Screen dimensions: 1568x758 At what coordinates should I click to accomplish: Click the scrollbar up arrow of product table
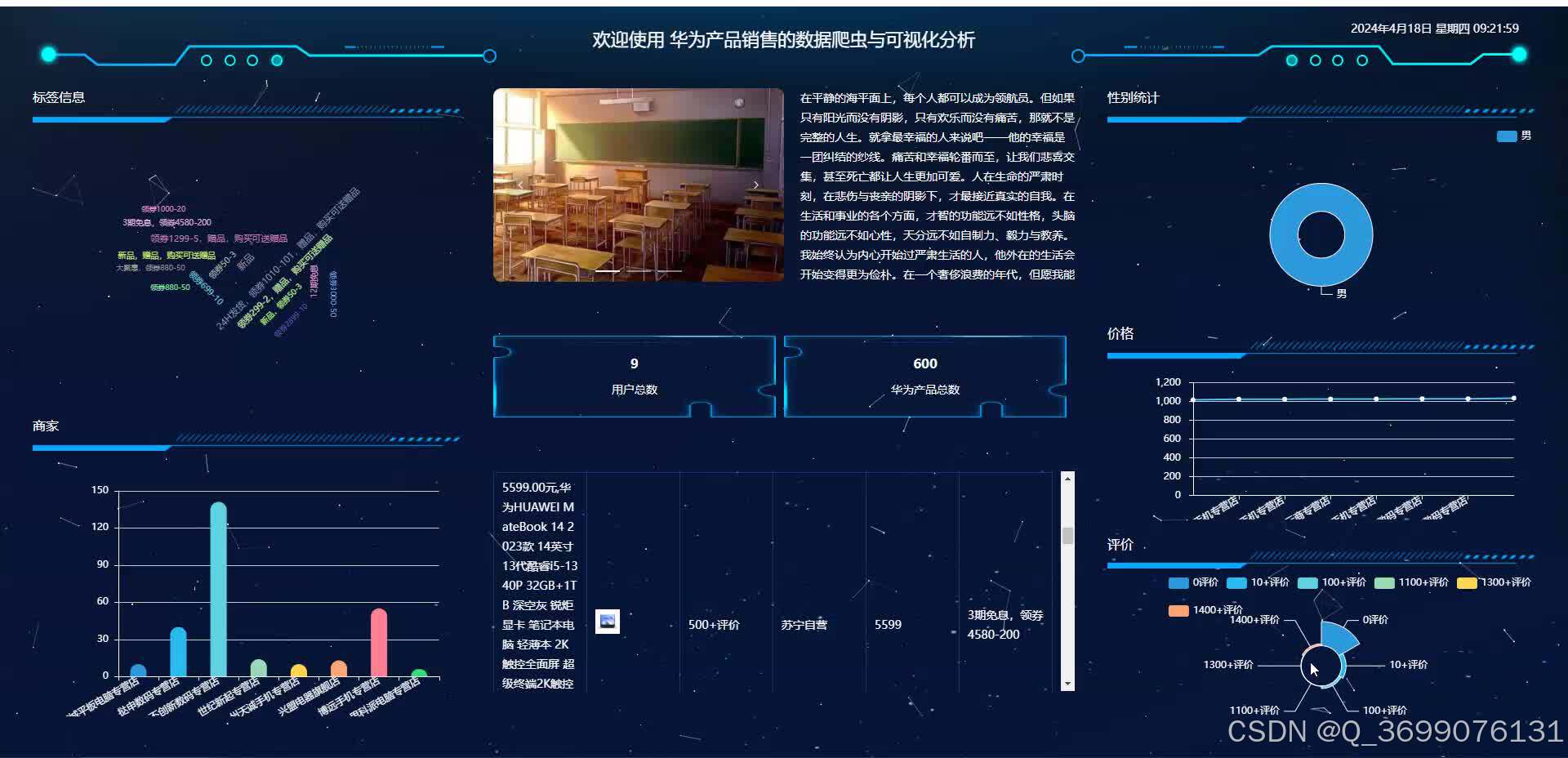tap(1067, 479)
